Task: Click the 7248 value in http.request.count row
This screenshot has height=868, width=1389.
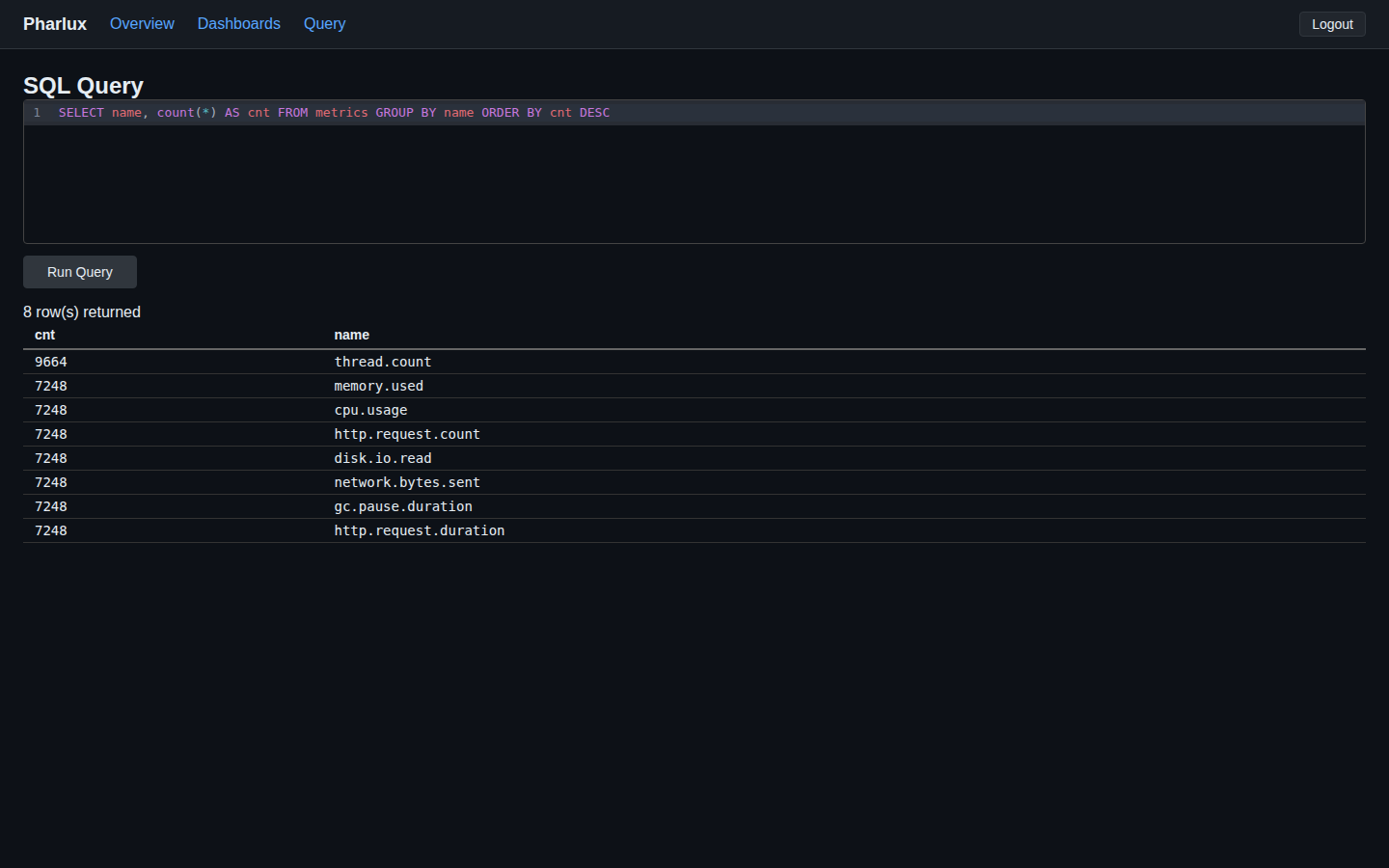Action: (x=51, y=434)
